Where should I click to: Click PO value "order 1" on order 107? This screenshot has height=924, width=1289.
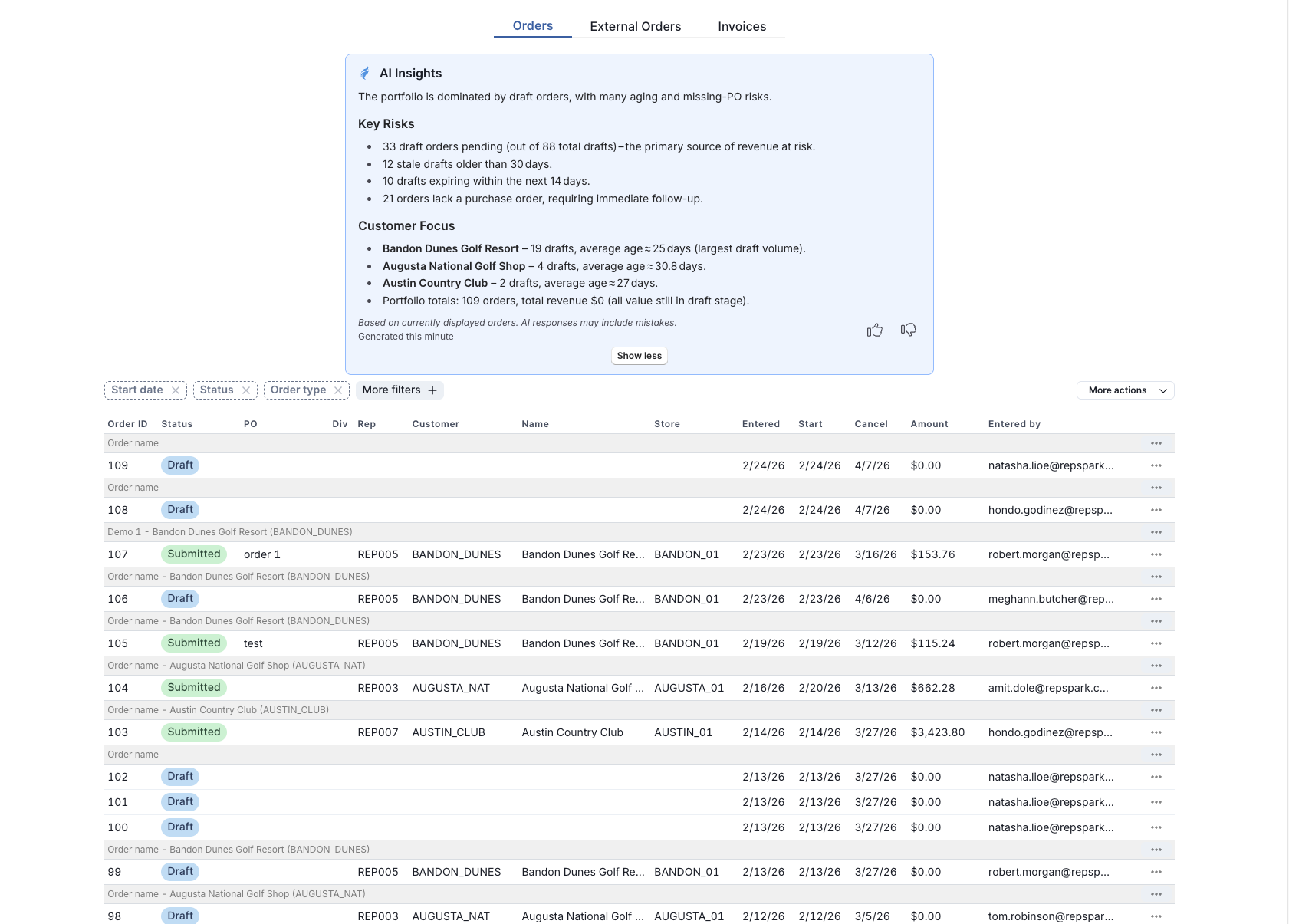pyautogui.click(x=262, y=554)
